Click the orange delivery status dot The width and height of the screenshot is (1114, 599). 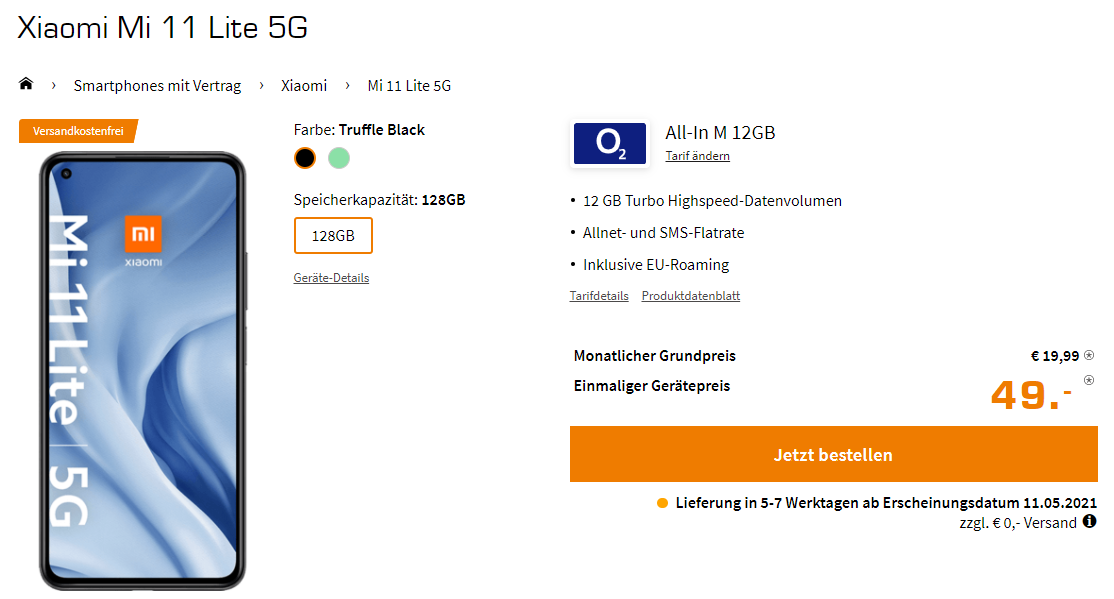(x=662, y=503)
